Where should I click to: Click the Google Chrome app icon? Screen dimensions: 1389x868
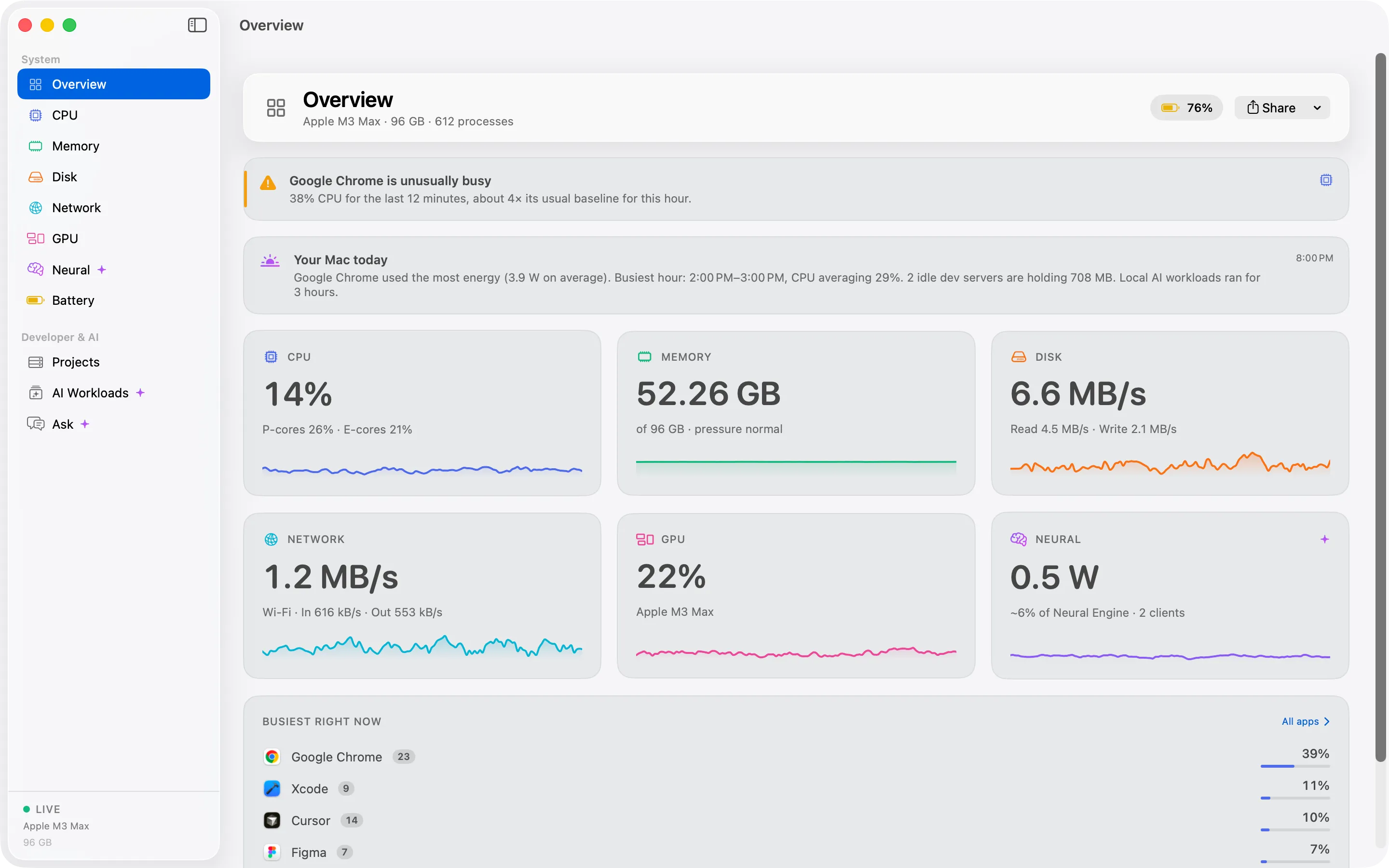[272, 757]
